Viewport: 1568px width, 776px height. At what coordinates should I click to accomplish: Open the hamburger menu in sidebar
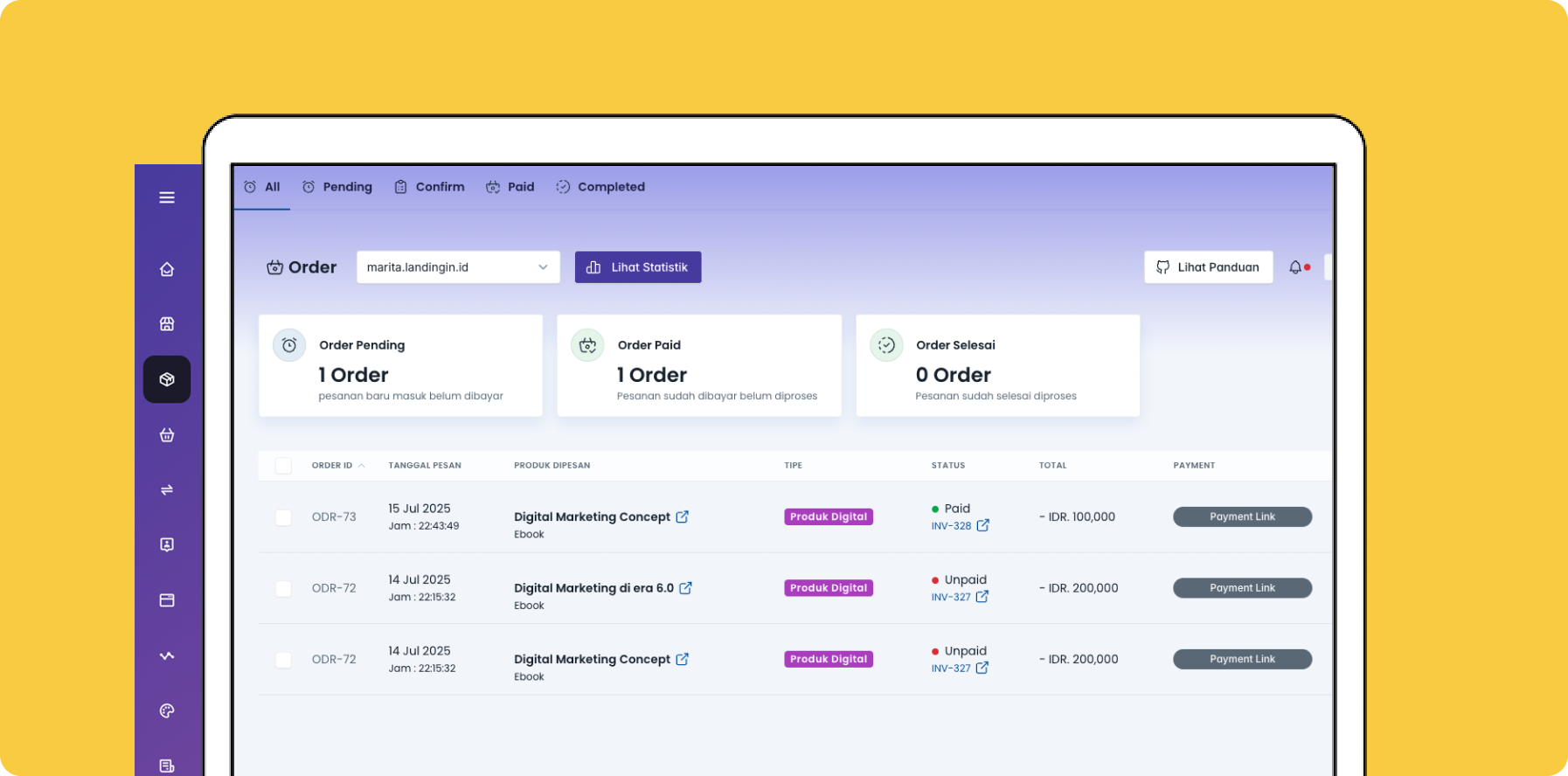pyautogui.click(x=167, y=197)
